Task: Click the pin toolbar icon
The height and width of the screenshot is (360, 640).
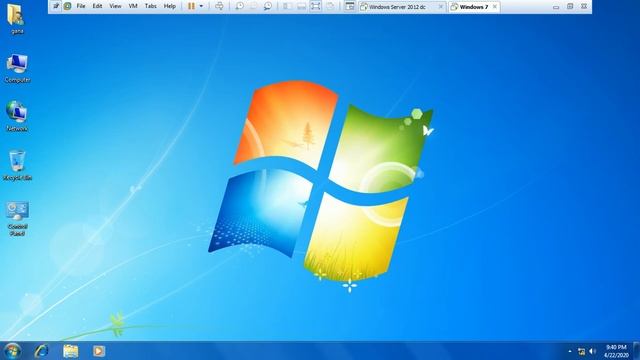Action: [56, 6]
